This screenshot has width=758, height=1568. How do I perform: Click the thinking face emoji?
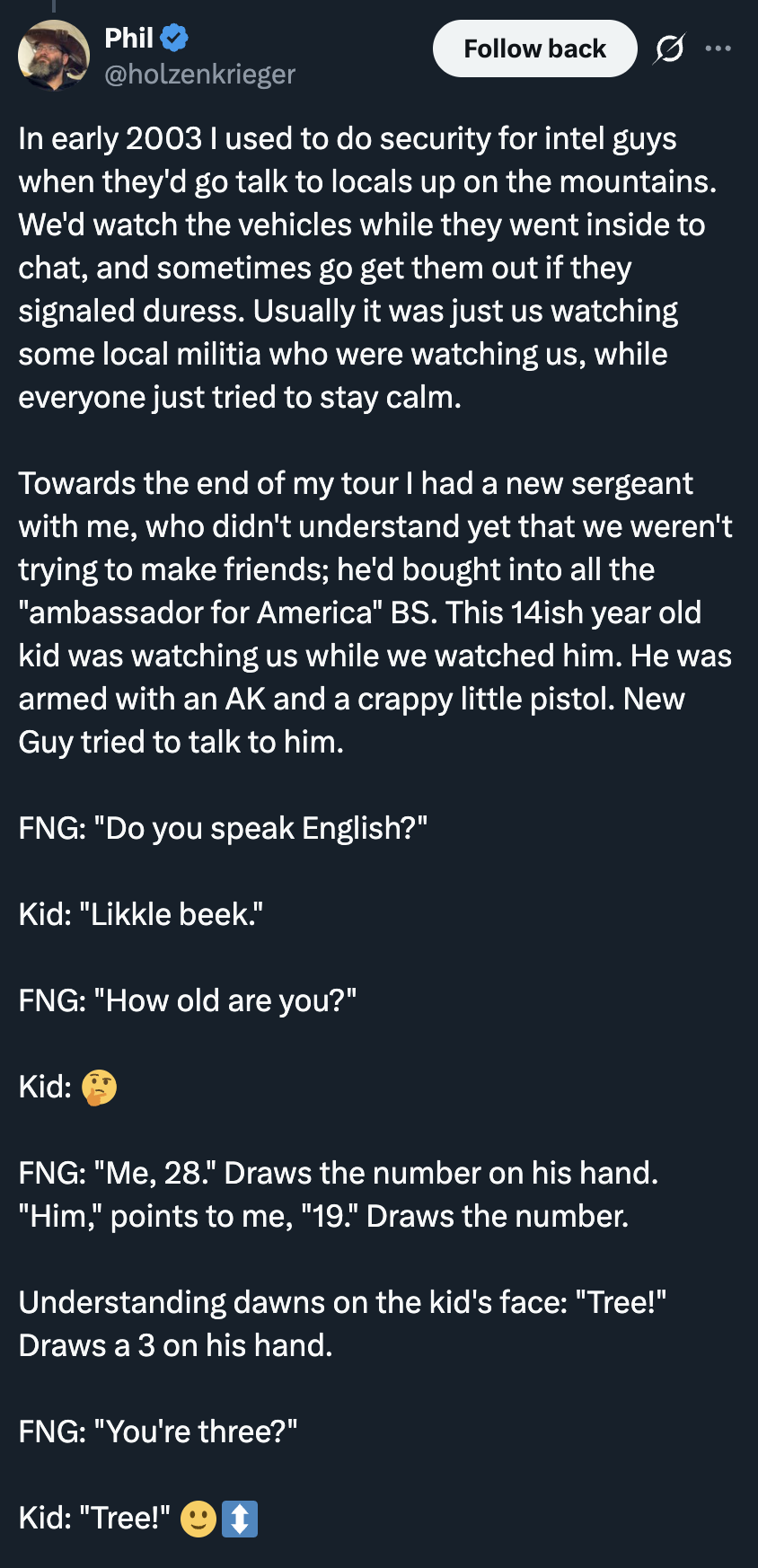pos(99,1087)
